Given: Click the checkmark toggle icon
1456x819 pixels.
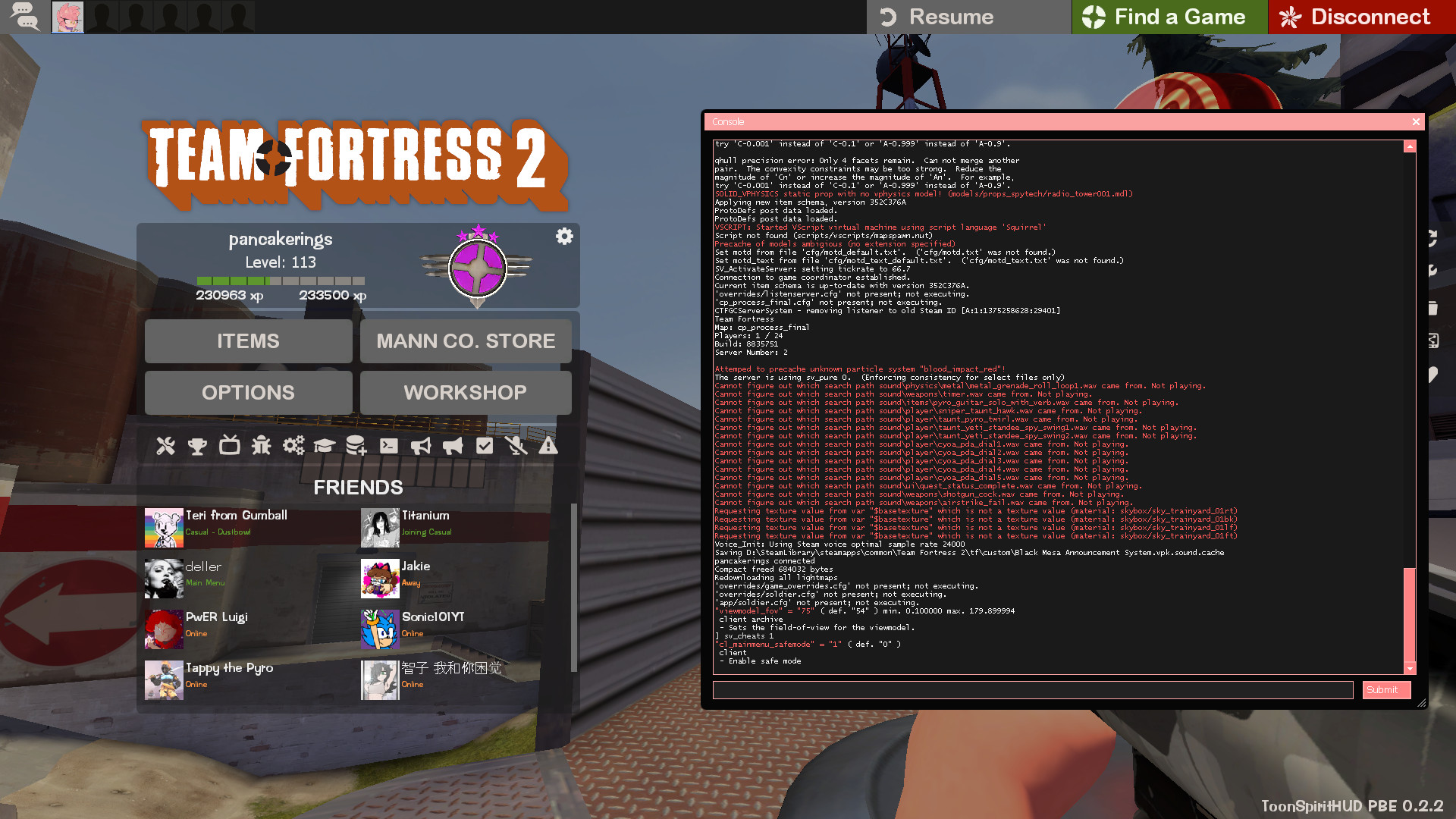Looking at the screenshot, I should [485, 446].
